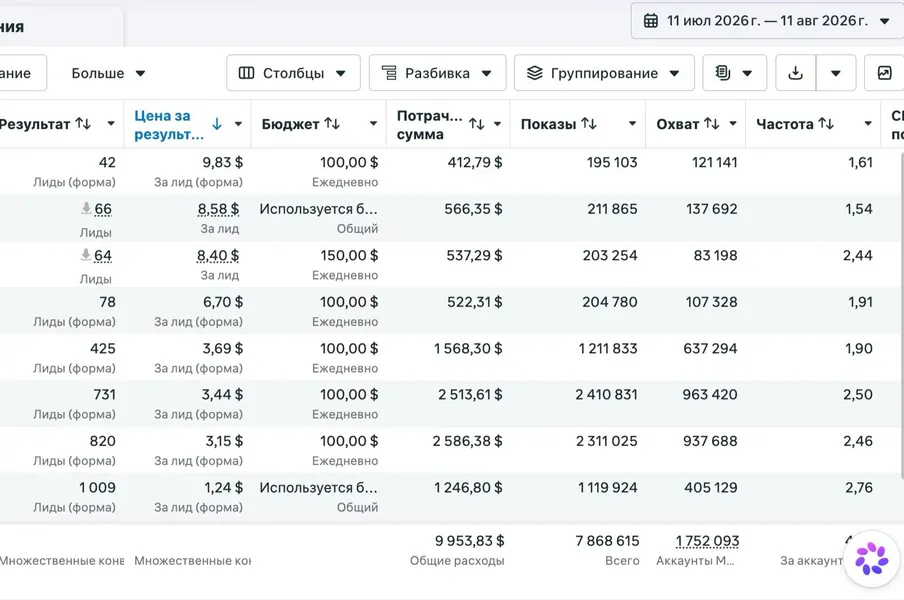Click the Разбивка breakdown icon
The image size is (904, 600).
(389, 73)
